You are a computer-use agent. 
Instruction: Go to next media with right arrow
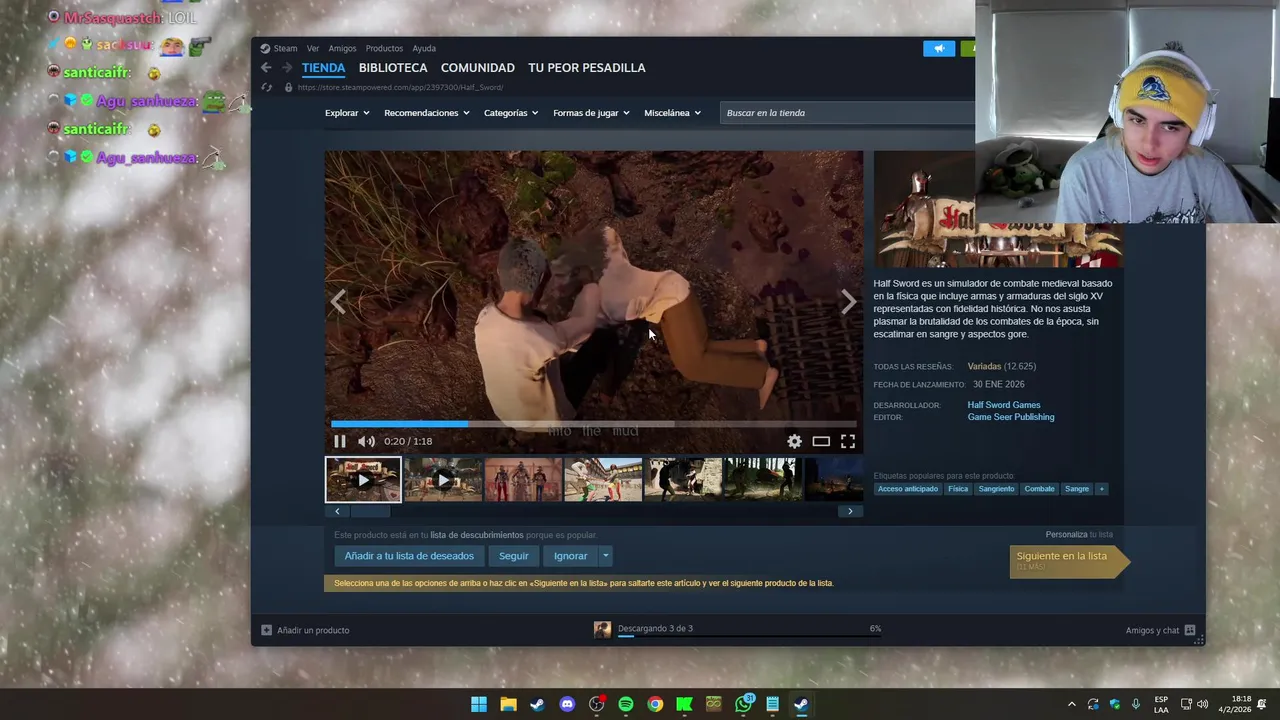click(x=848, y=301)
